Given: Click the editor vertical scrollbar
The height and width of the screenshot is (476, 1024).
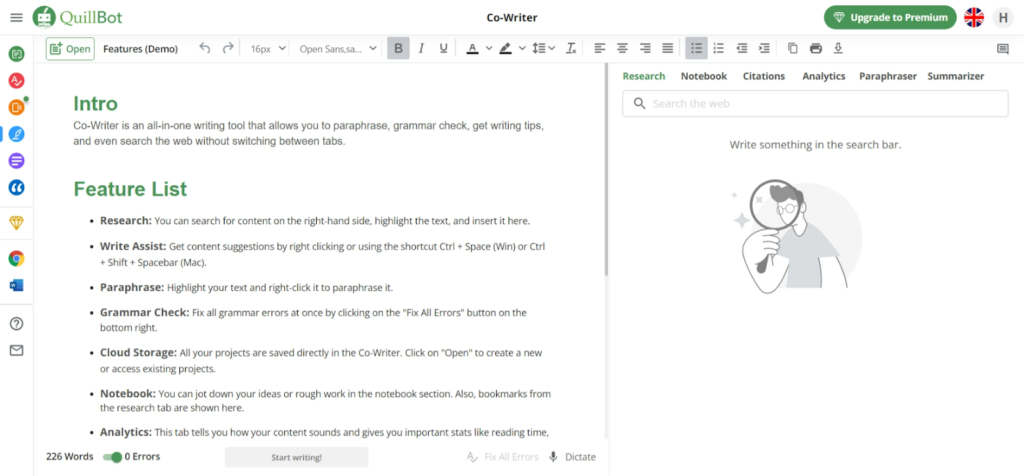Looking at the screenshot, I should [606, 170].
